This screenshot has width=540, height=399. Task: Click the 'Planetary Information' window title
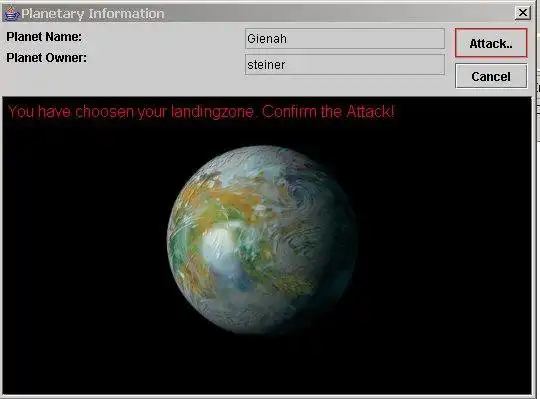point(93,14)
